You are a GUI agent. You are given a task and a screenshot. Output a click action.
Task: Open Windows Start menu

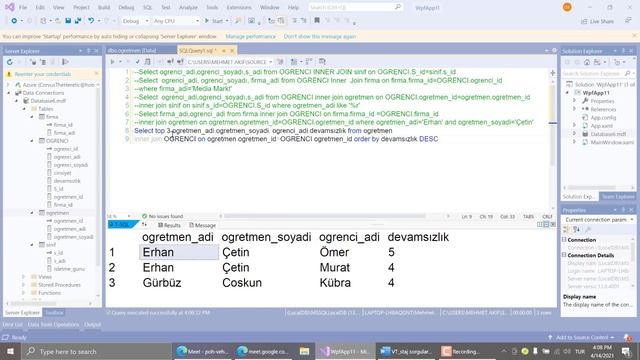10,351
